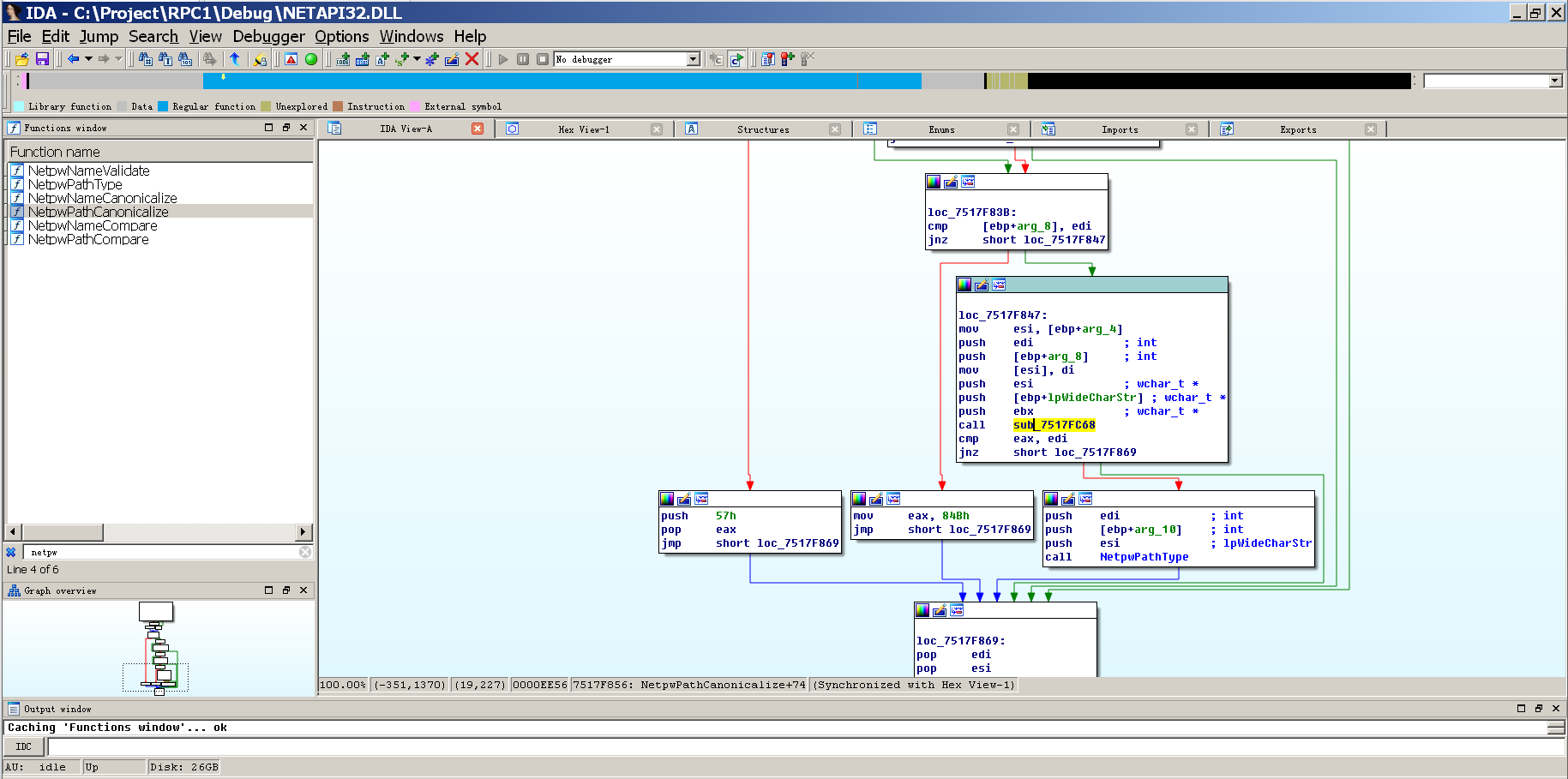Open a file using the Open icon

coord(23,58)
